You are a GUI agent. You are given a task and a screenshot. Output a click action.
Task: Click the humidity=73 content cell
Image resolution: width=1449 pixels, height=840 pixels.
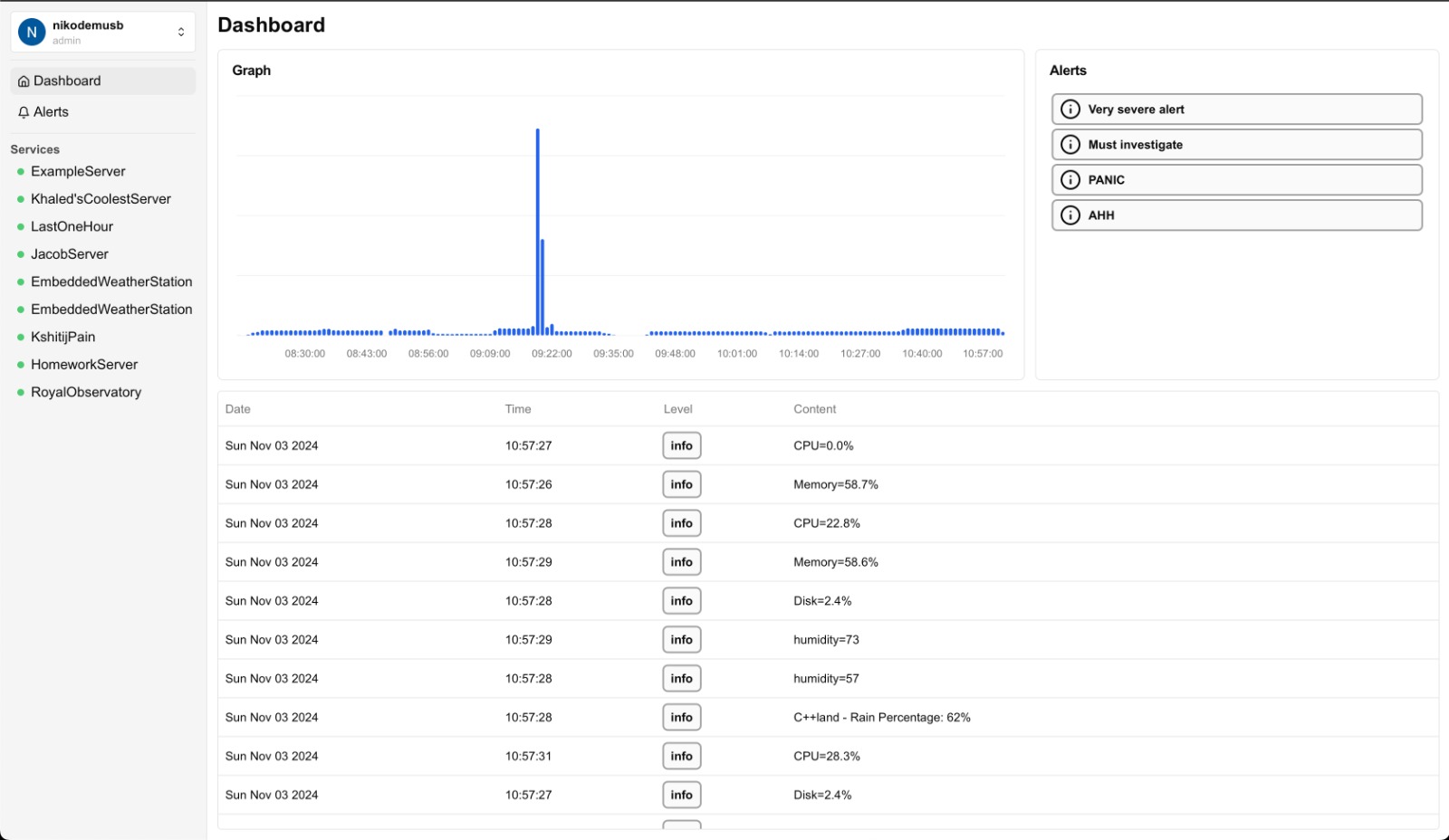[x=827, y=640]
